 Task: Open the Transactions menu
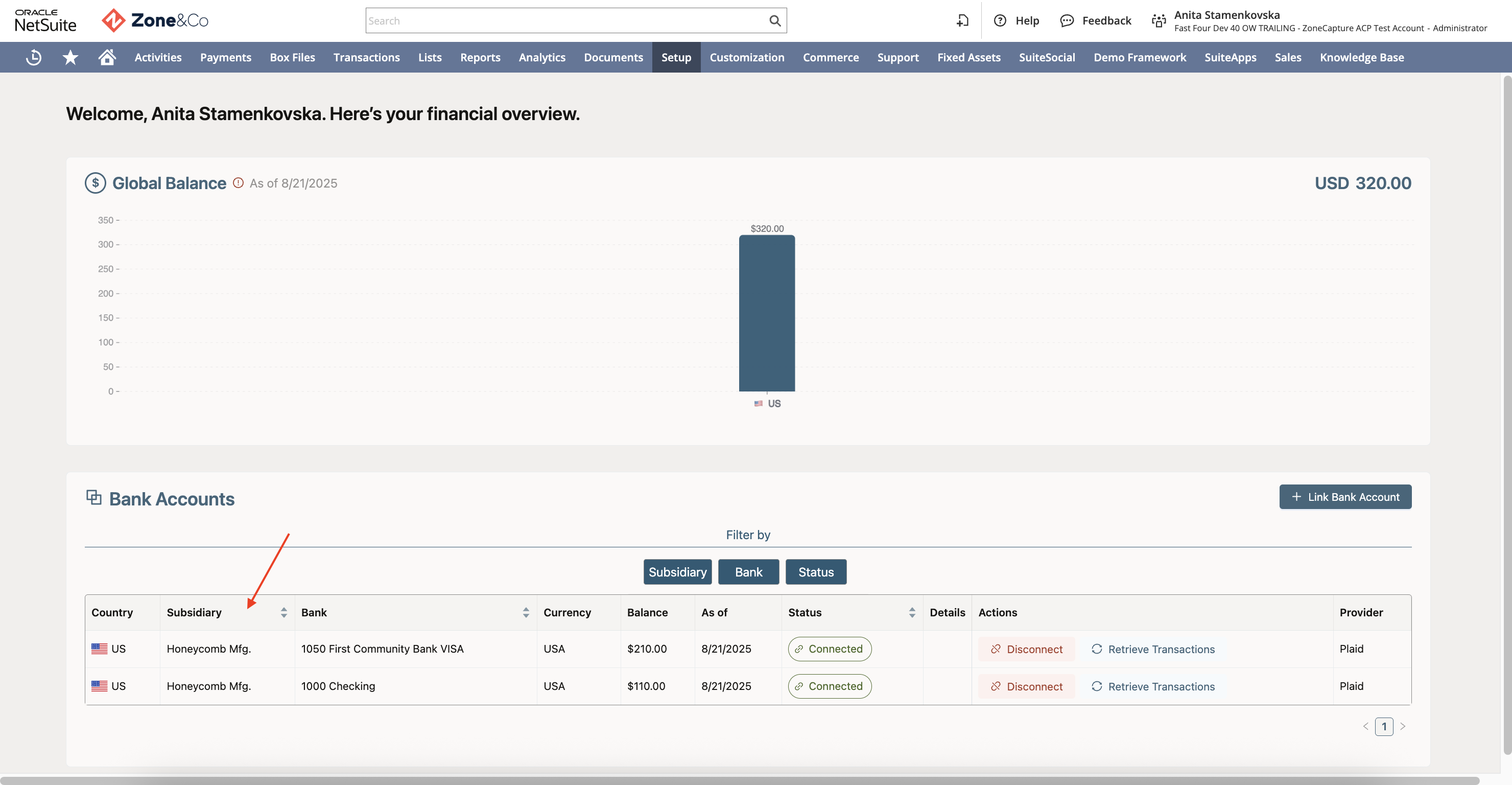366,57
